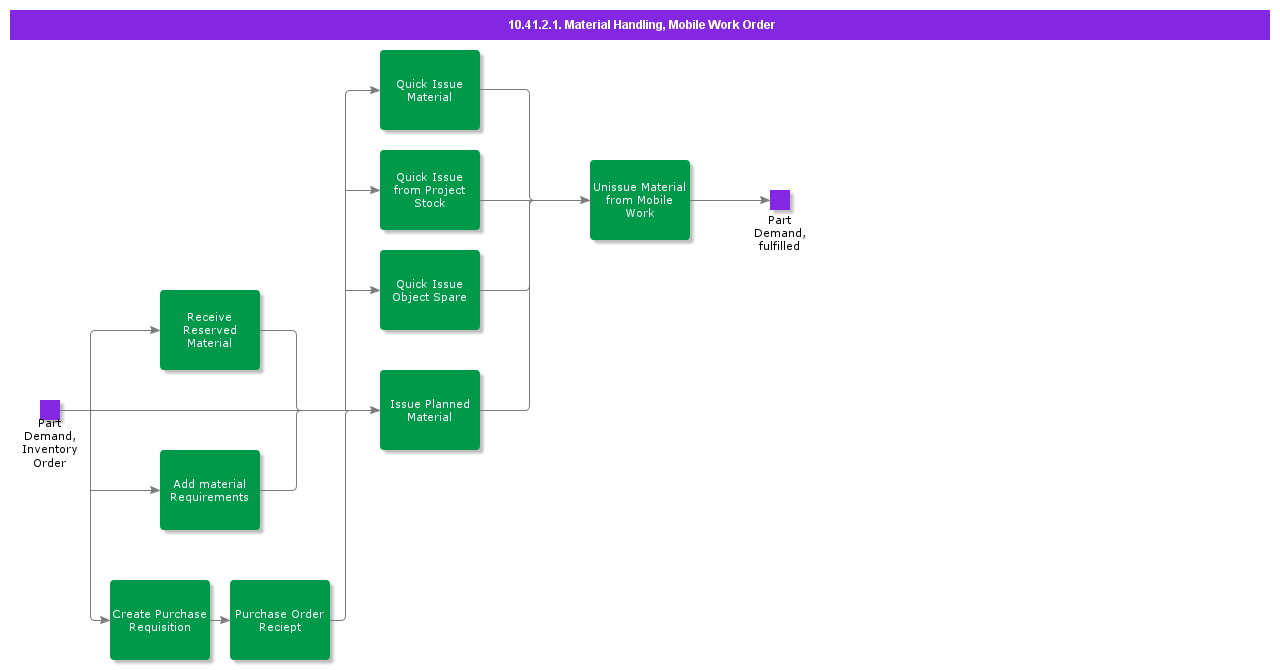Select the Receive Reserved Material box
The height and width of the screenshot is (670, 1280).
pos(210,330)
